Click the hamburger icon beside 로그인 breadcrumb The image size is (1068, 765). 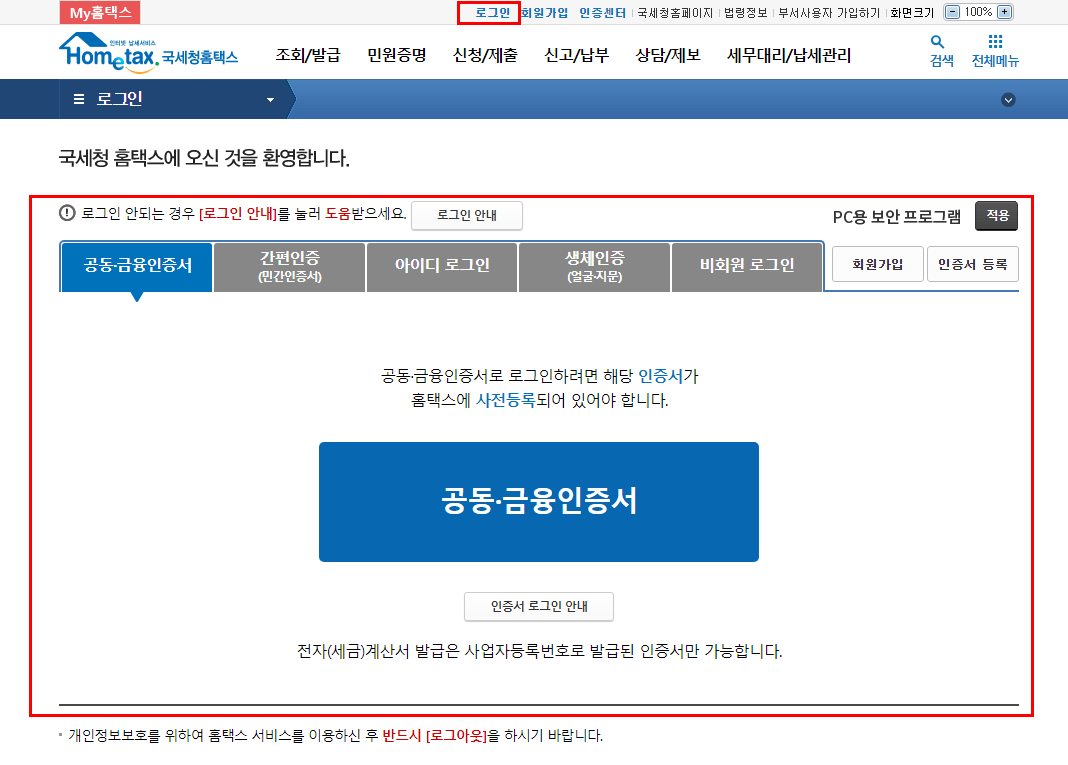point(77,99)
